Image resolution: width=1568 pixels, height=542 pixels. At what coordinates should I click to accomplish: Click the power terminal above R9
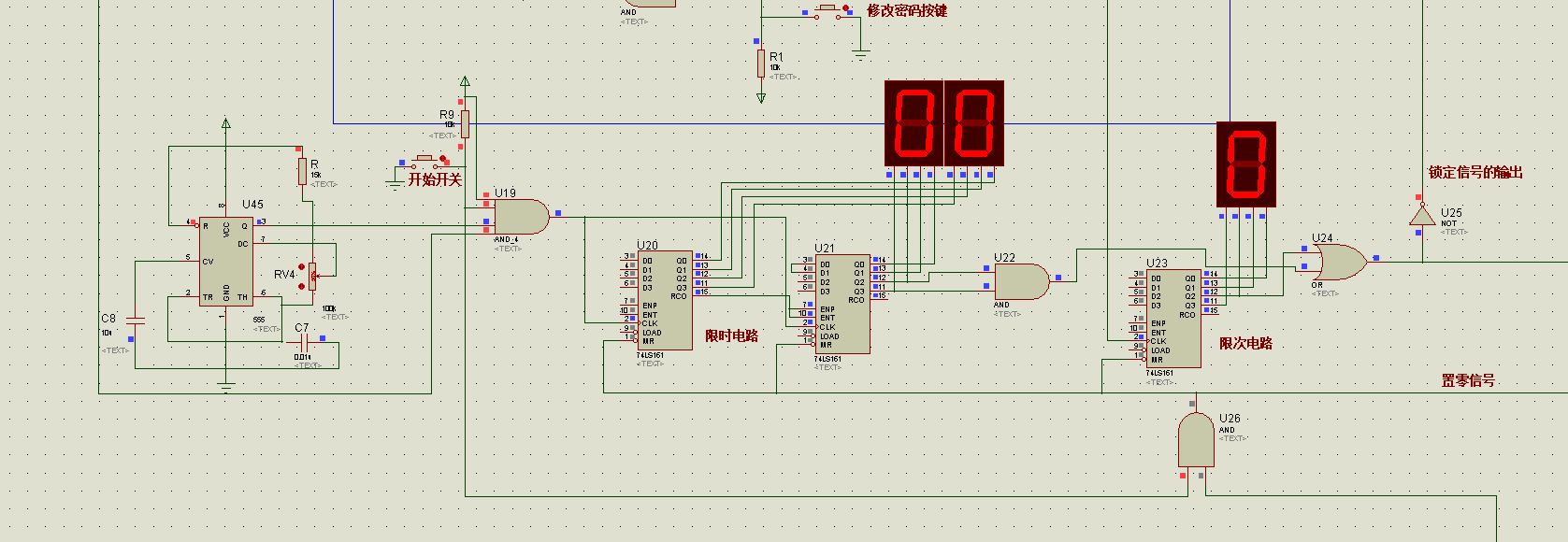(465, 82)
